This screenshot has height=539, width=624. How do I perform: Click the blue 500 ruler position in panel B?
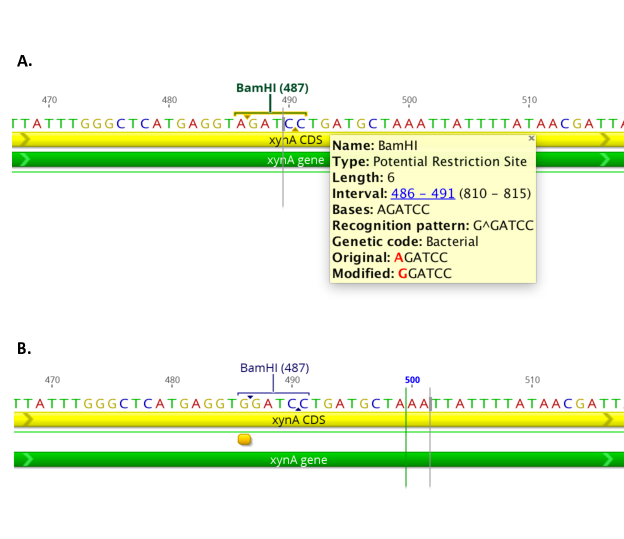[x=412, y=380]
